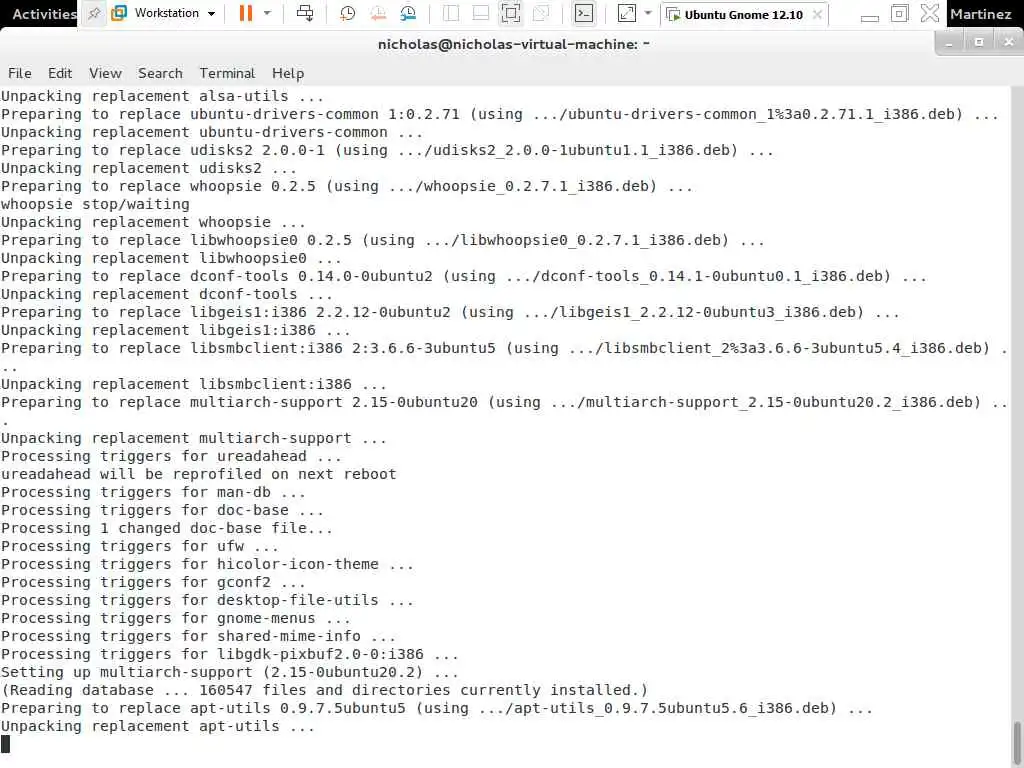Click 'Setting up multiarch-support' line
Viewport: 1024px width, 768px height.
pos(229,672)
